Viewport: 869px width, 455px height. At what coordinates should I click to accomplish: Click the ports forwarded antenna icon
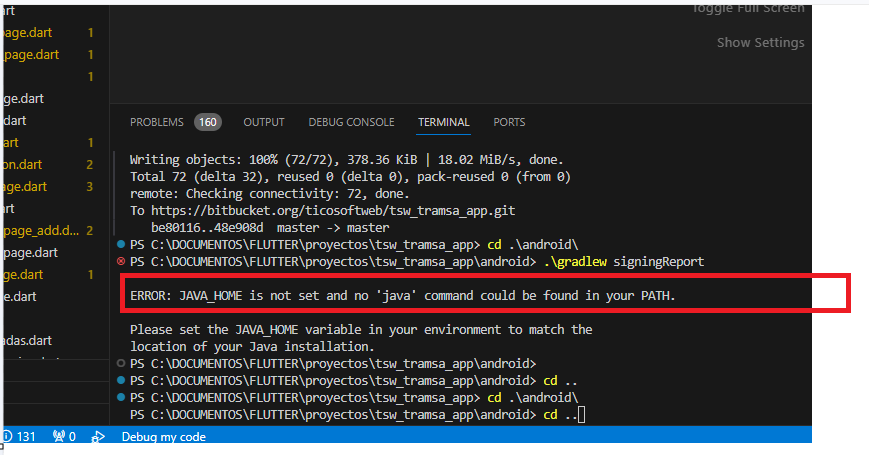(x=59, y=437)
